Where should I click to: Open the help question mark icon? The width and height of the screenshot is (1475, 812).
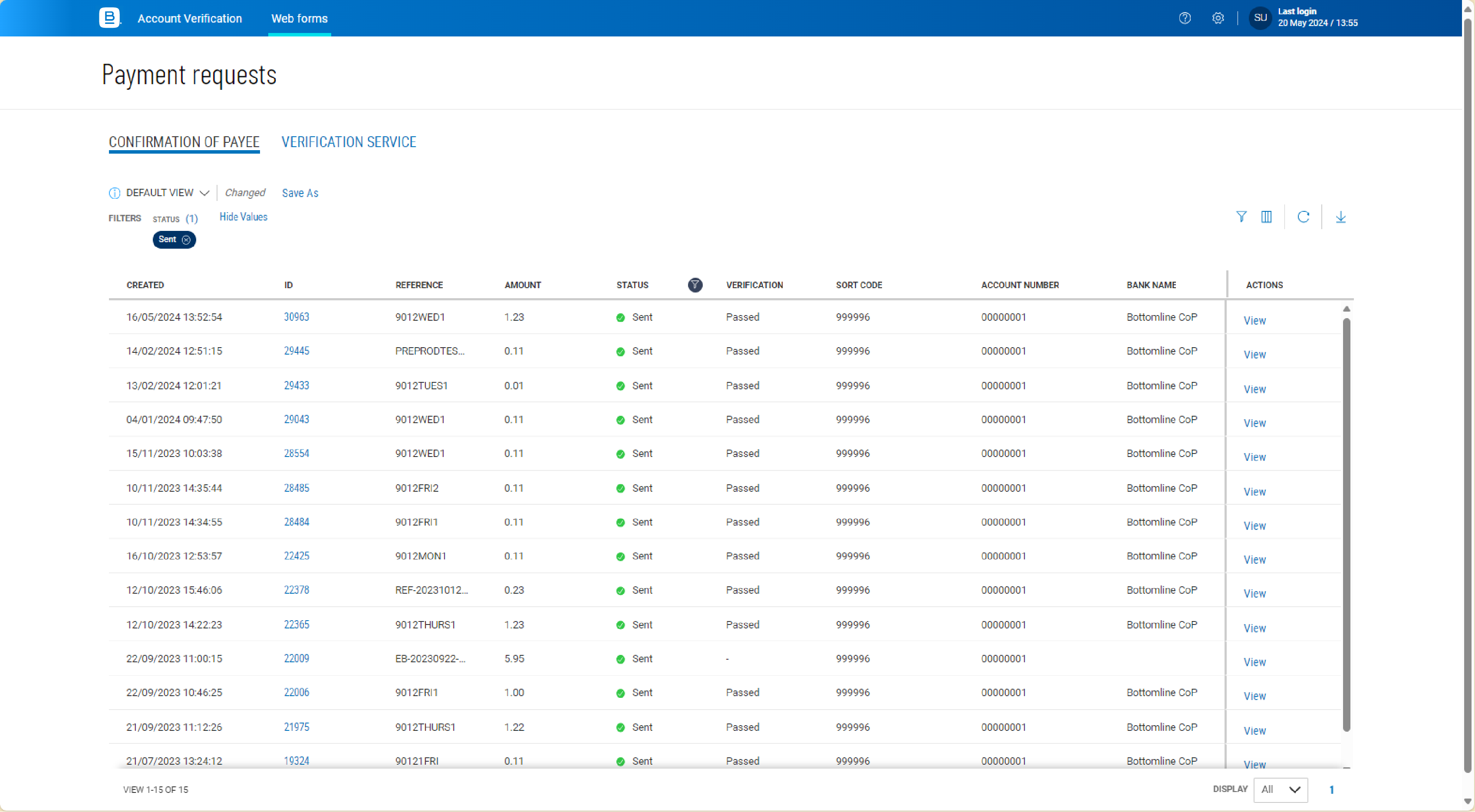pyautogui.click(x=1185, y=18)
